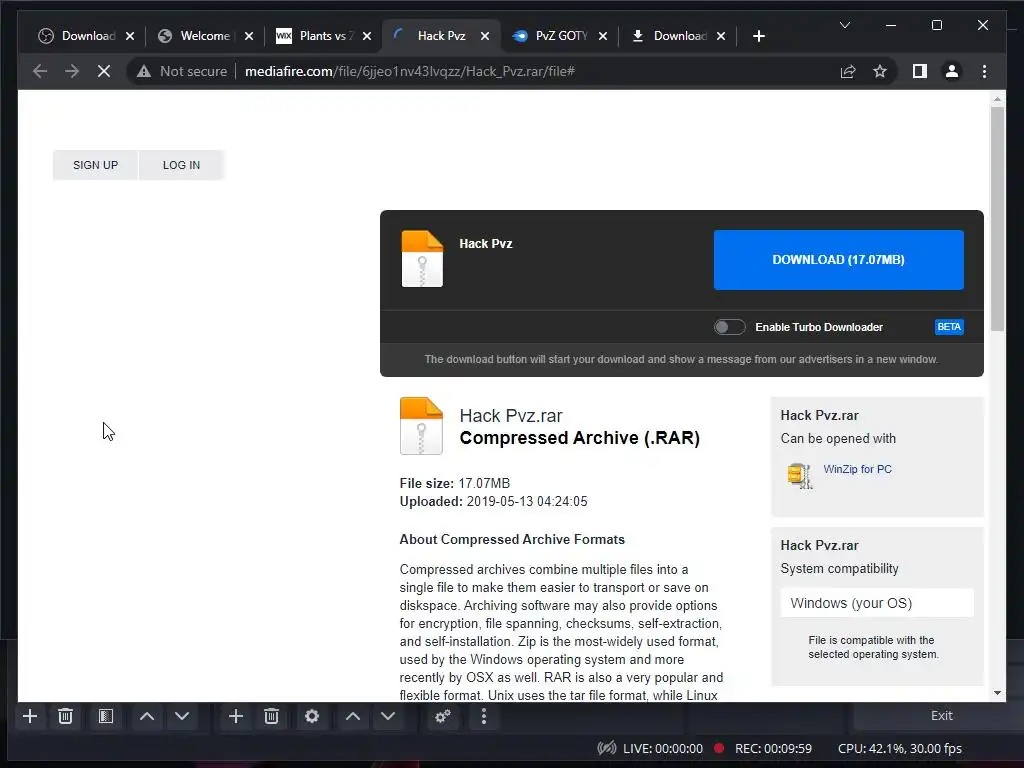
Task: Stop loading the page
Action: click(104, 71)
